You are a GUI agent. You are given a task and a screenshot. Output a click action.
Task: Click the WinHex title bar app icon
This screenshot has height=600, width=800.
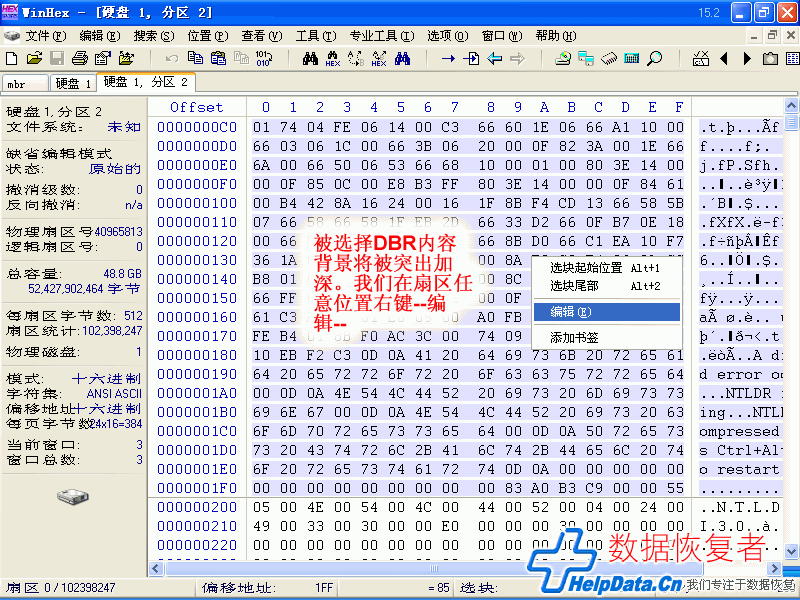click(10, 12)
